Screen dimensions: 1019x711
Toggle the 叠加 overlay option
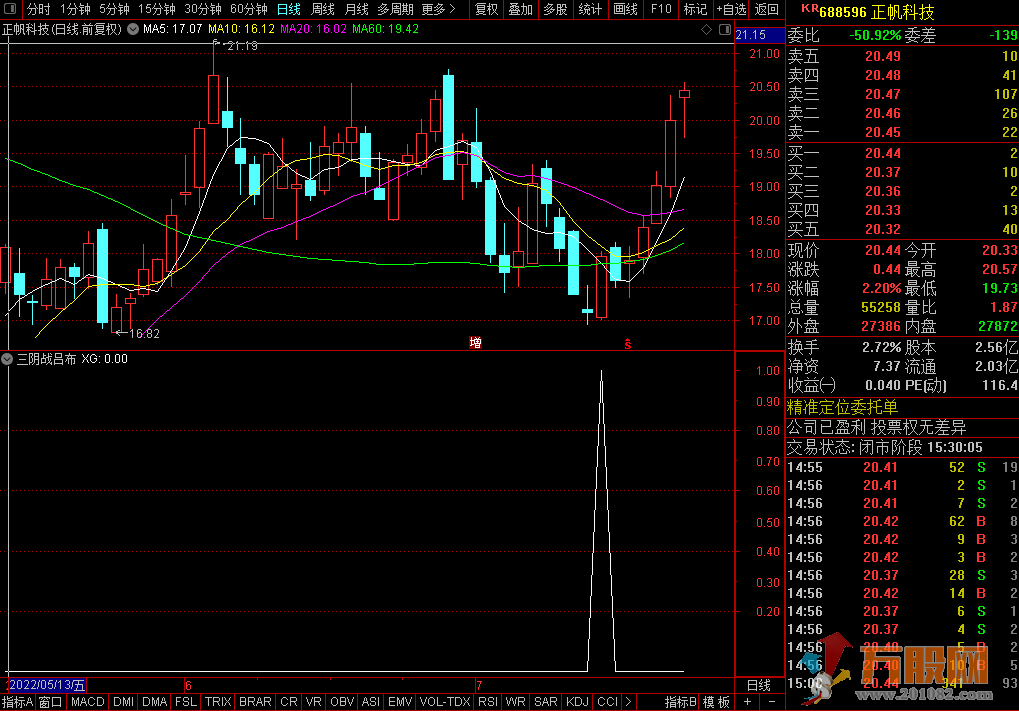(520, 9)
